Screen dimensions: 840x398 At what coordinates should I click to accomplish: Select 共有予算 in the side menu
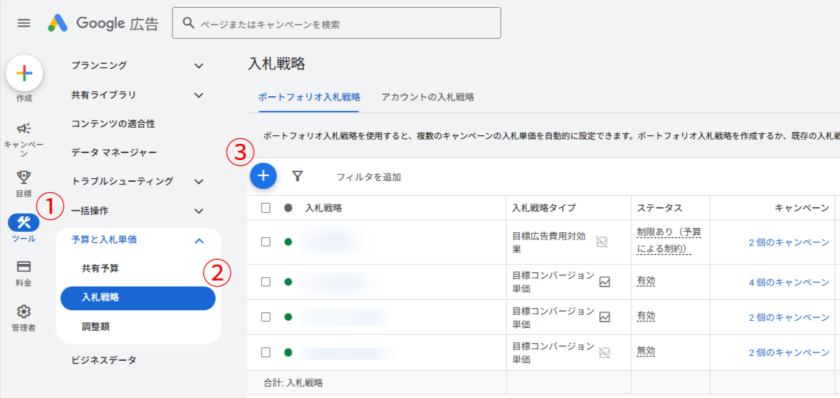pyautogui.click(x=100, y=268)
